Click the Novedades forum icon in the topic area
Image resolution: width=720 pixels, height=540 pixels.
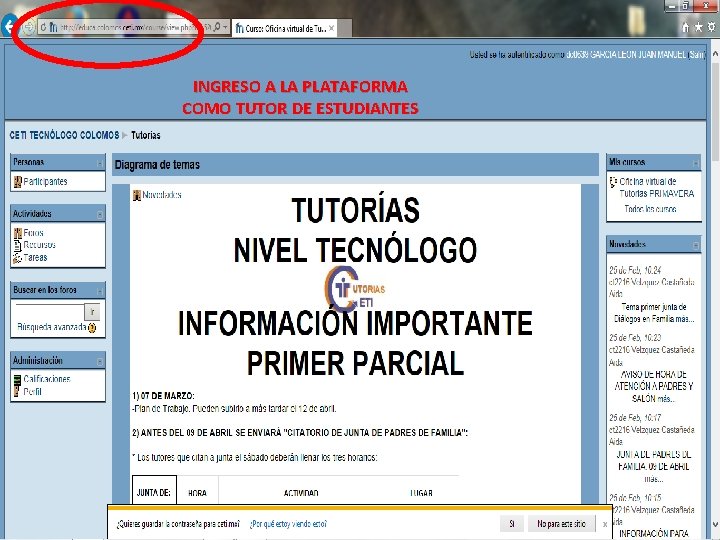click(137, 195)
